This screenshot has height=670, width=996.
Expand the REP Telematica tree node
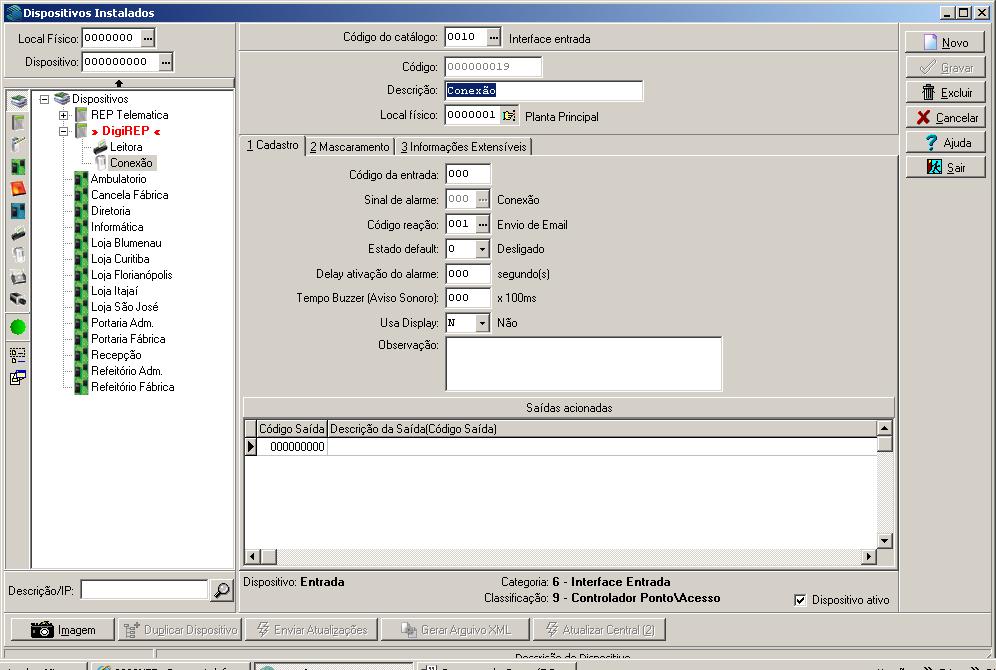pyautogui.click(x=63, y=115)
